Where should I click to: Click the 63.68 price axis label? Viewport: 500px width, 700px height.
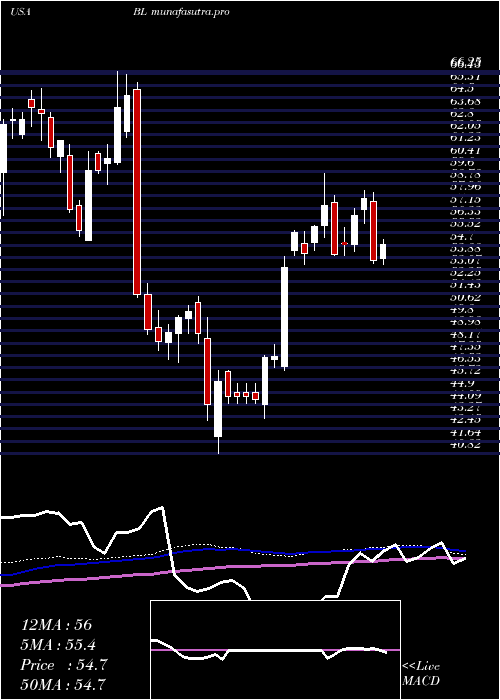point(465,101)
